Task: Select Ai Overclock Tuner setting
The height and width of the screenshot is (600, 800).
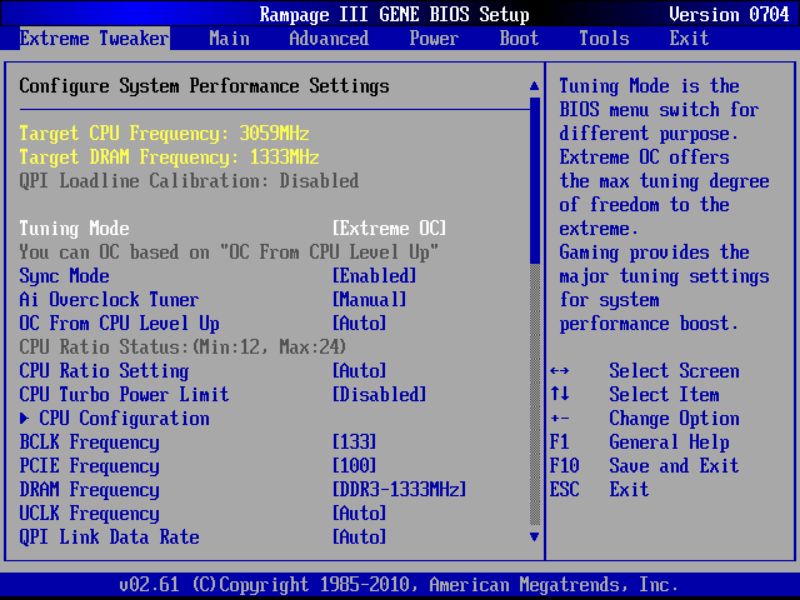Action: tap(109, 299)
